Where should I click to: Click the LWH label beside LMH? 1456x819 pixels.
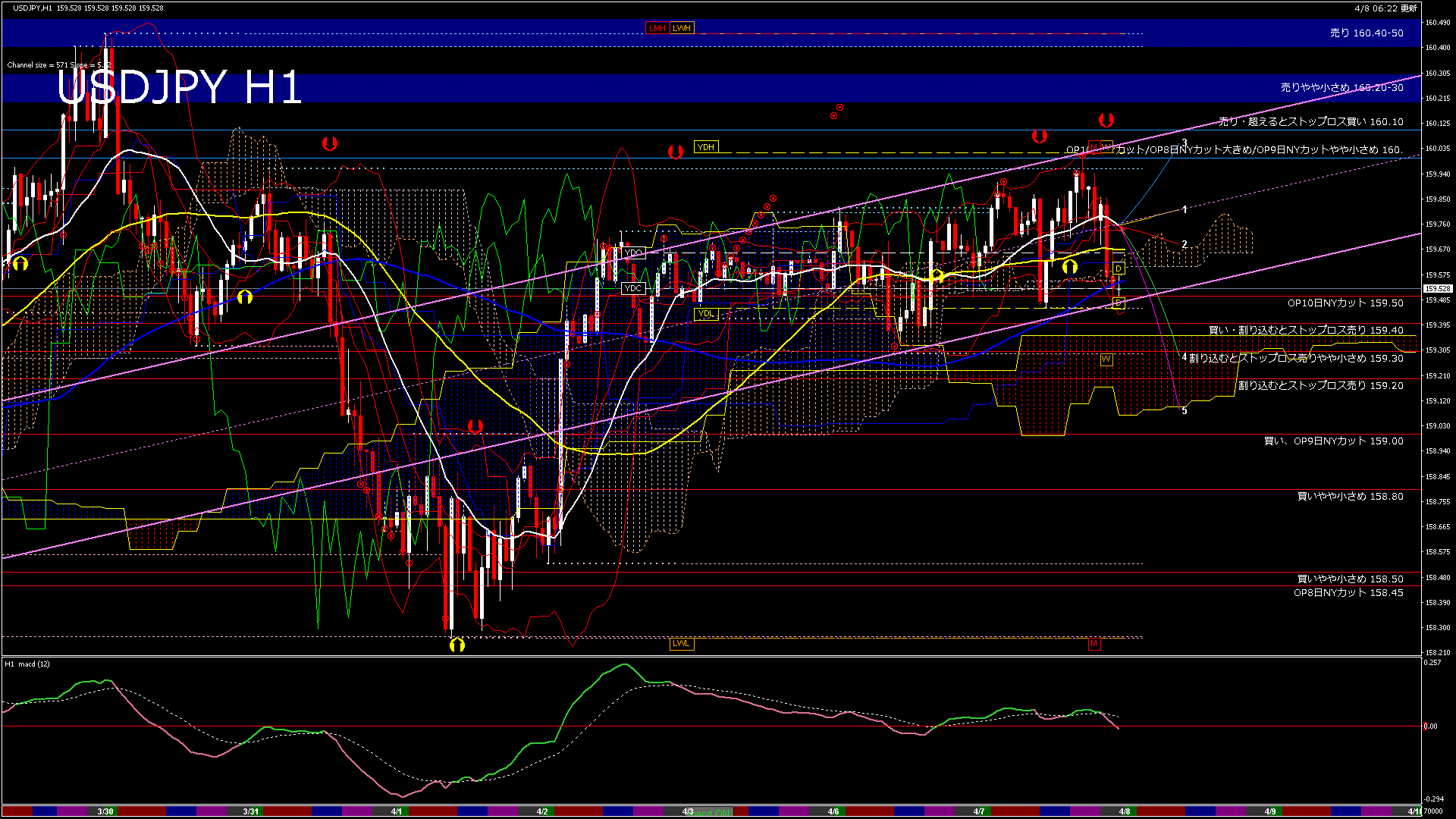click(681, 28)
